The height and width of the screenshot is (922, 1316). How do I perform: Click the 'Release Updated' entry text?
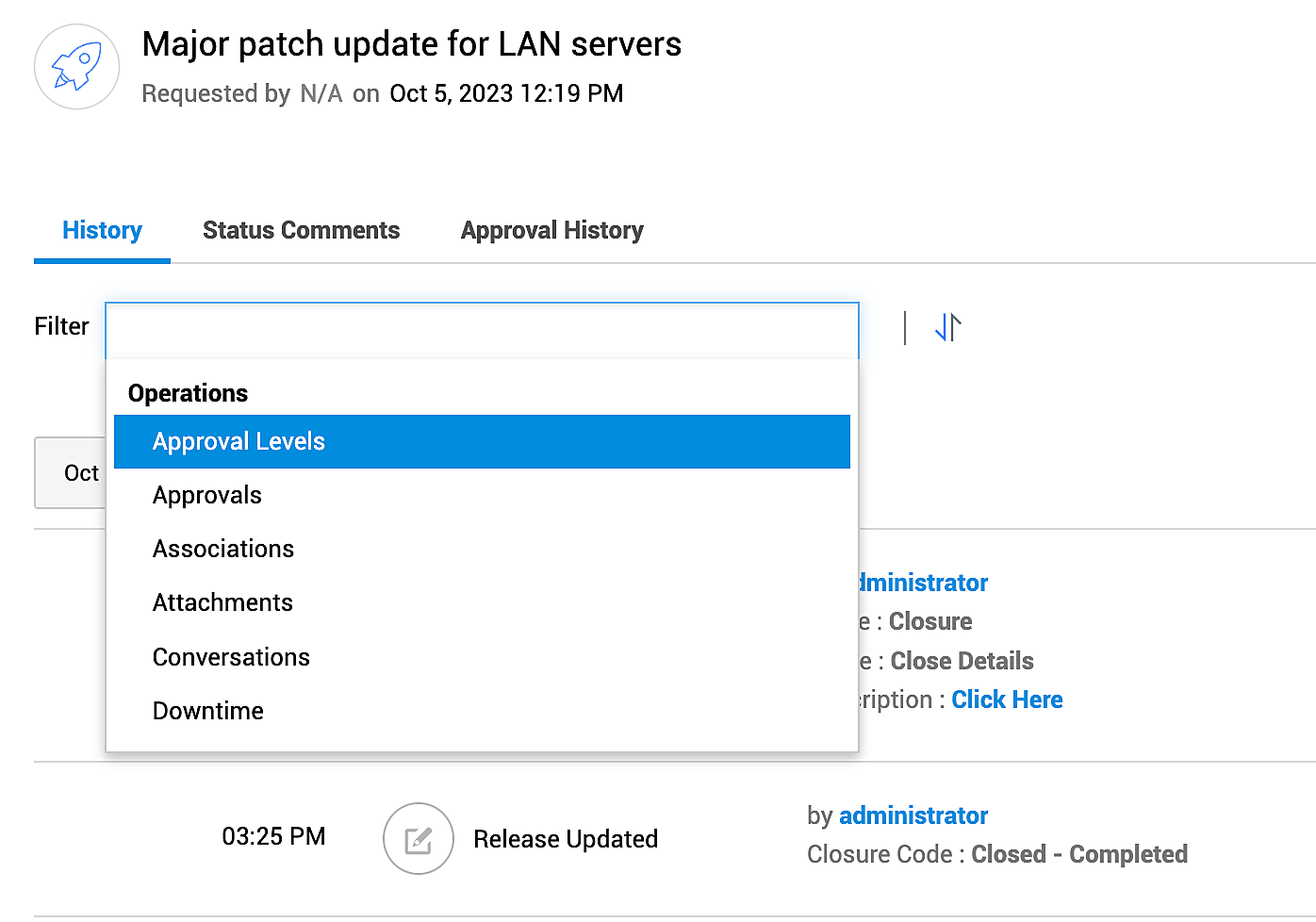(x=566, y=839)
